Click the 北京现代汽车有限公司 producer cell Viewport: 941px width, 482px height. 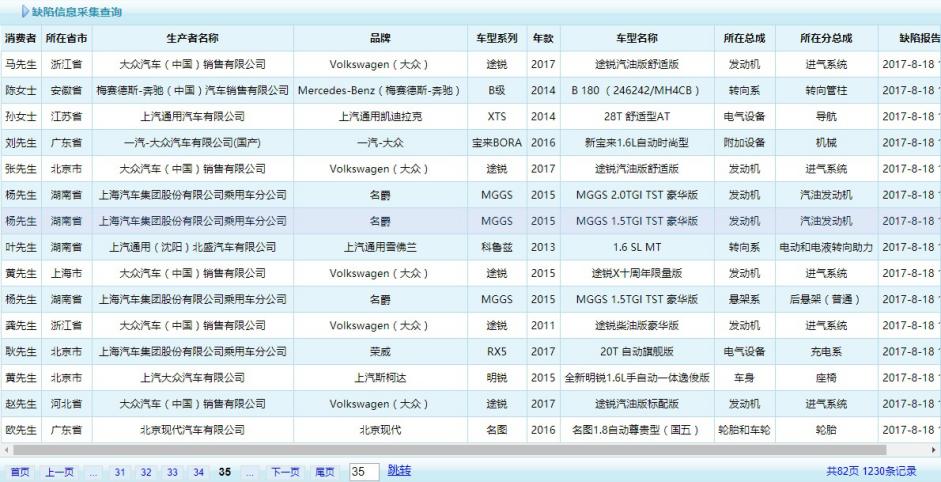pos(193,430)
